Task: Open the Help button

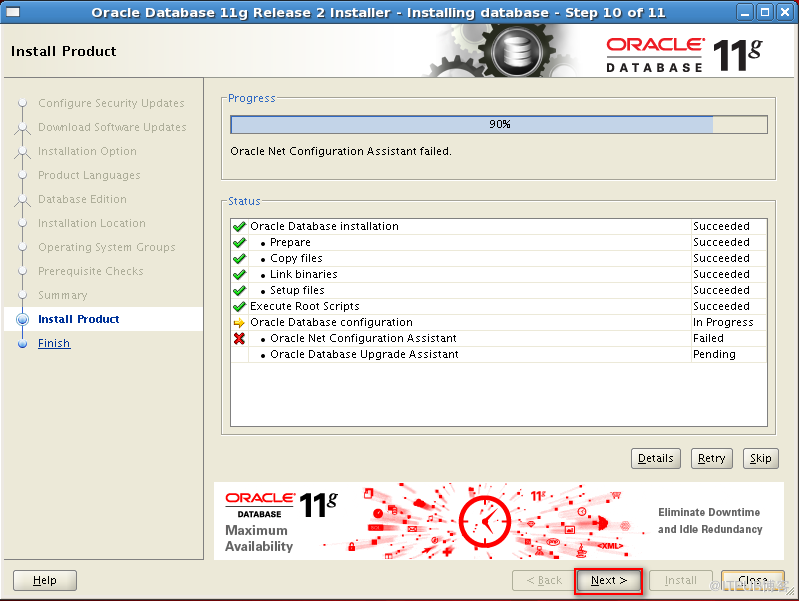Action: pos(45,581)
